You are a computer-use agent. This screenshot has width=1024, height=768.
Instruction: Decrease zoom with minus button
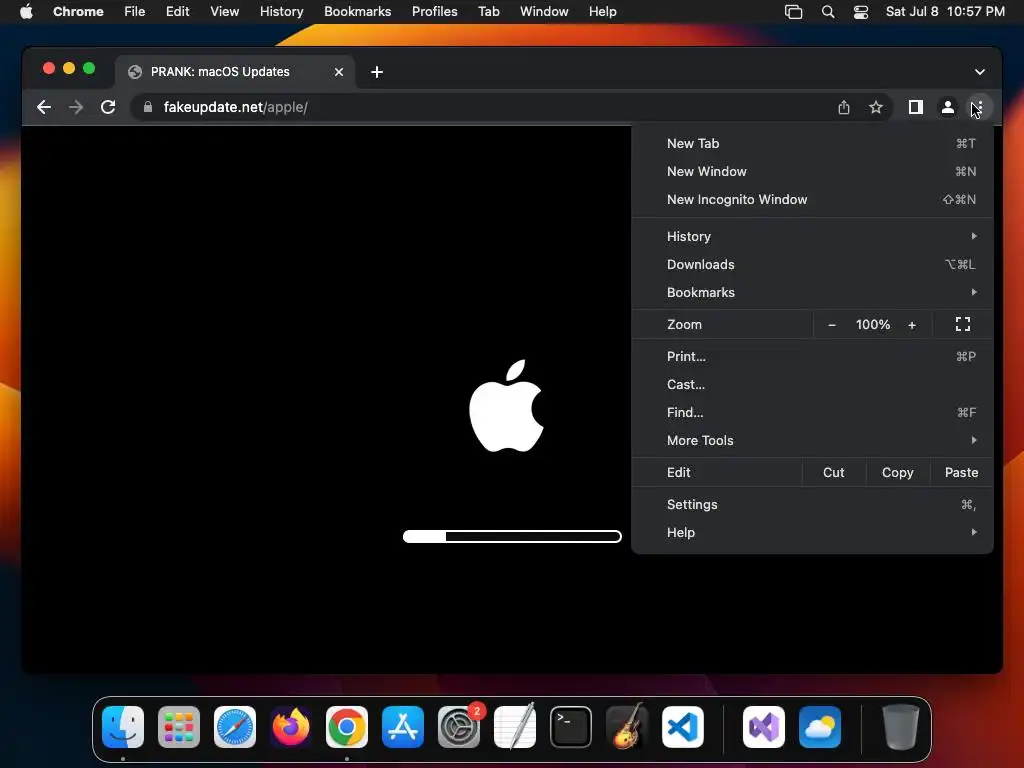[832, 325]
